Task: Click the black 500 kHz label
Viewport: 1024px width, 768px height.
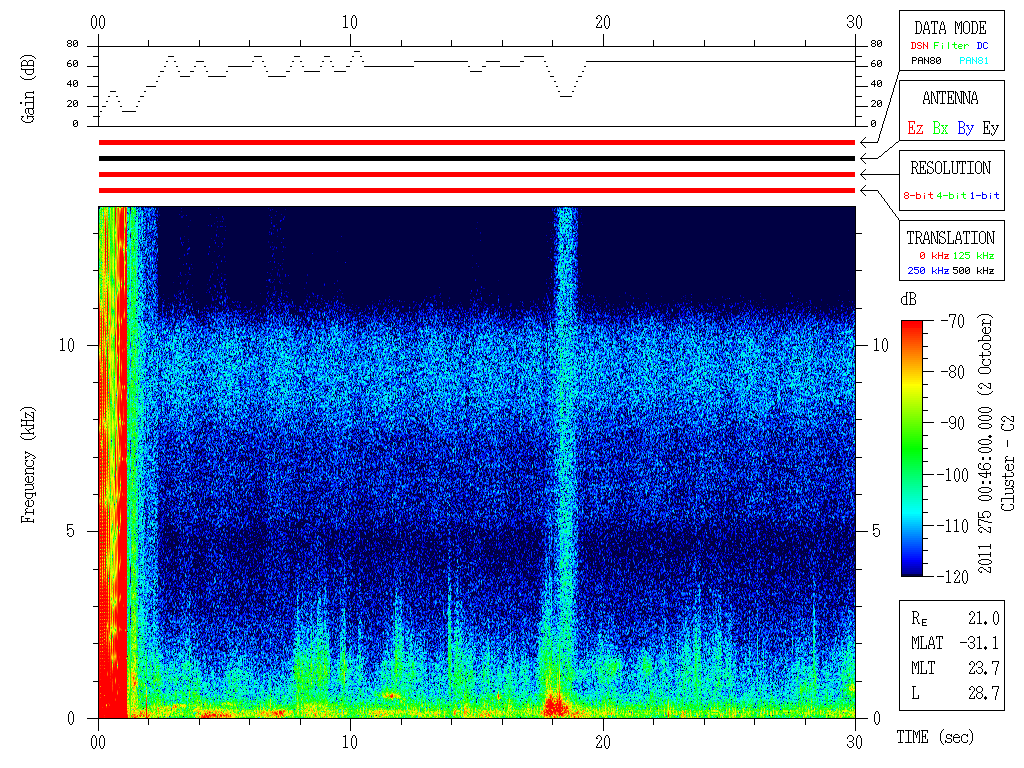Action: (x=973, y=270)
